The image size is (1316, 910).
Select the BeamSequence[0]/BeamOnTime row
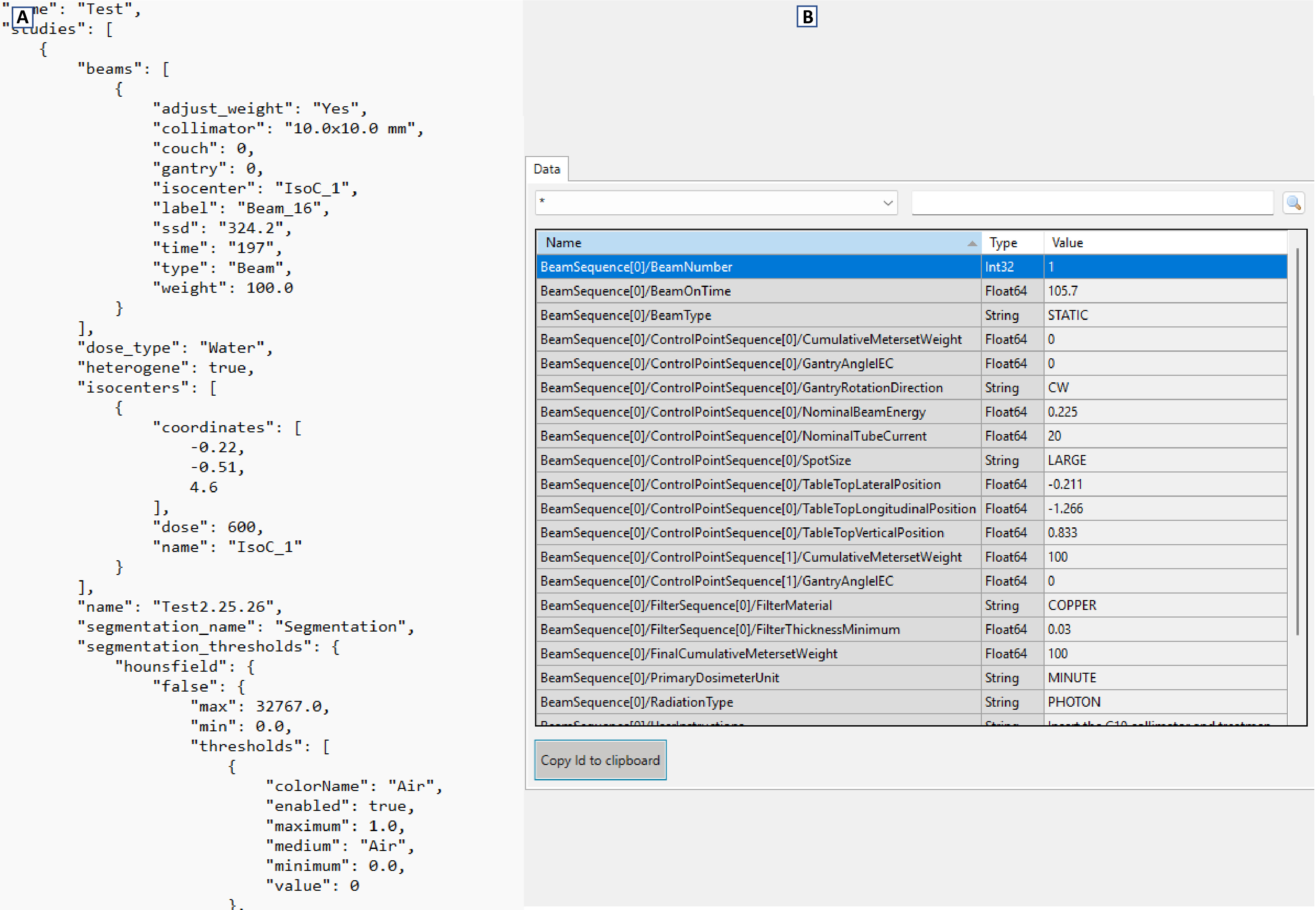(x=912, y=291)
